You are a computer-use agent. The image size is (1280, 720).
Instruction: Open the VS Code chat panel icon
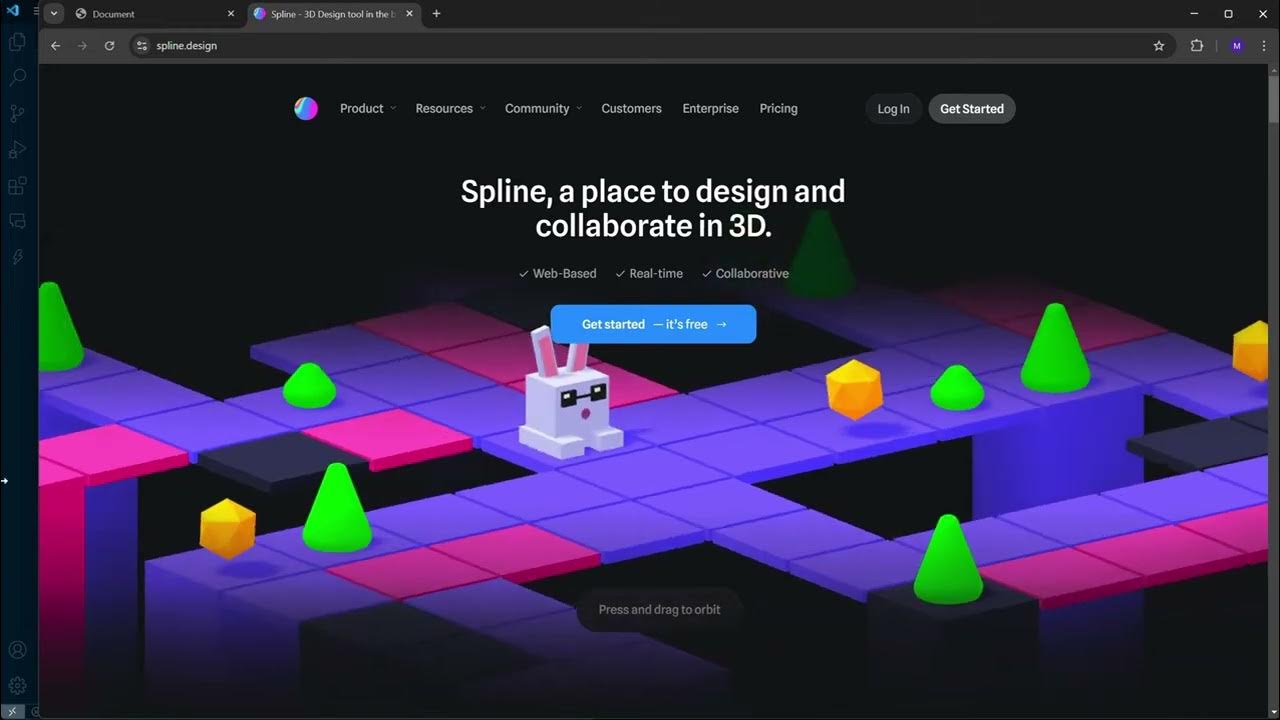tap(17, 221)
